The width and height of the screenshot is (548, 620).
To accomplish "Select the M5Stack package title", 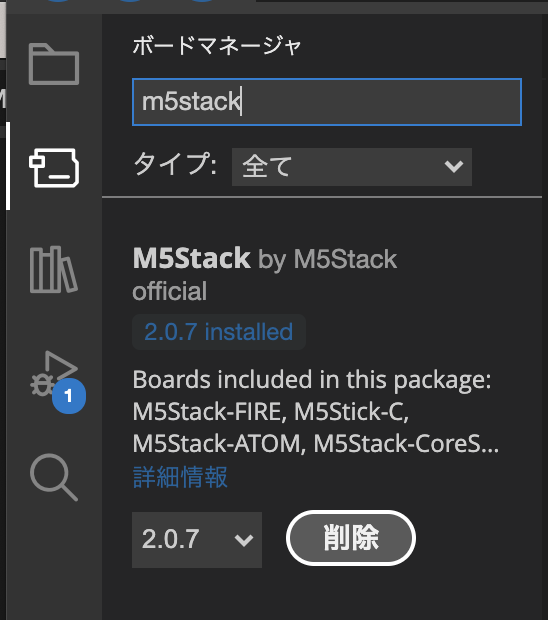I will click(x=192, y=259).
